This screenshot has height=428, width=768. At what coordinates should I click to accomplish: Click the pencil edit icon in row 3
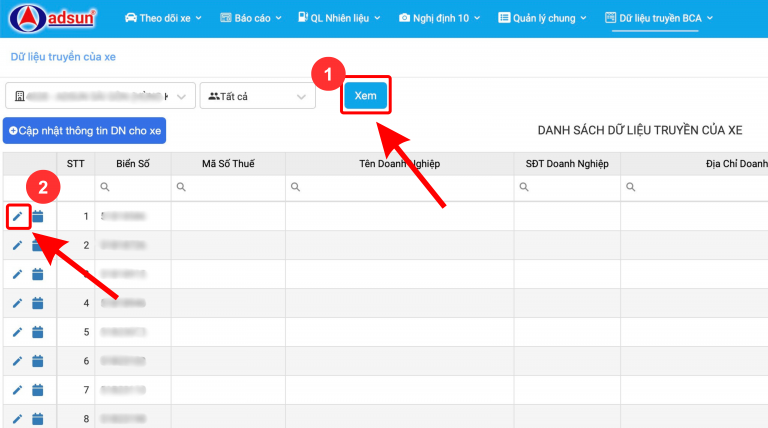[17, 274]
